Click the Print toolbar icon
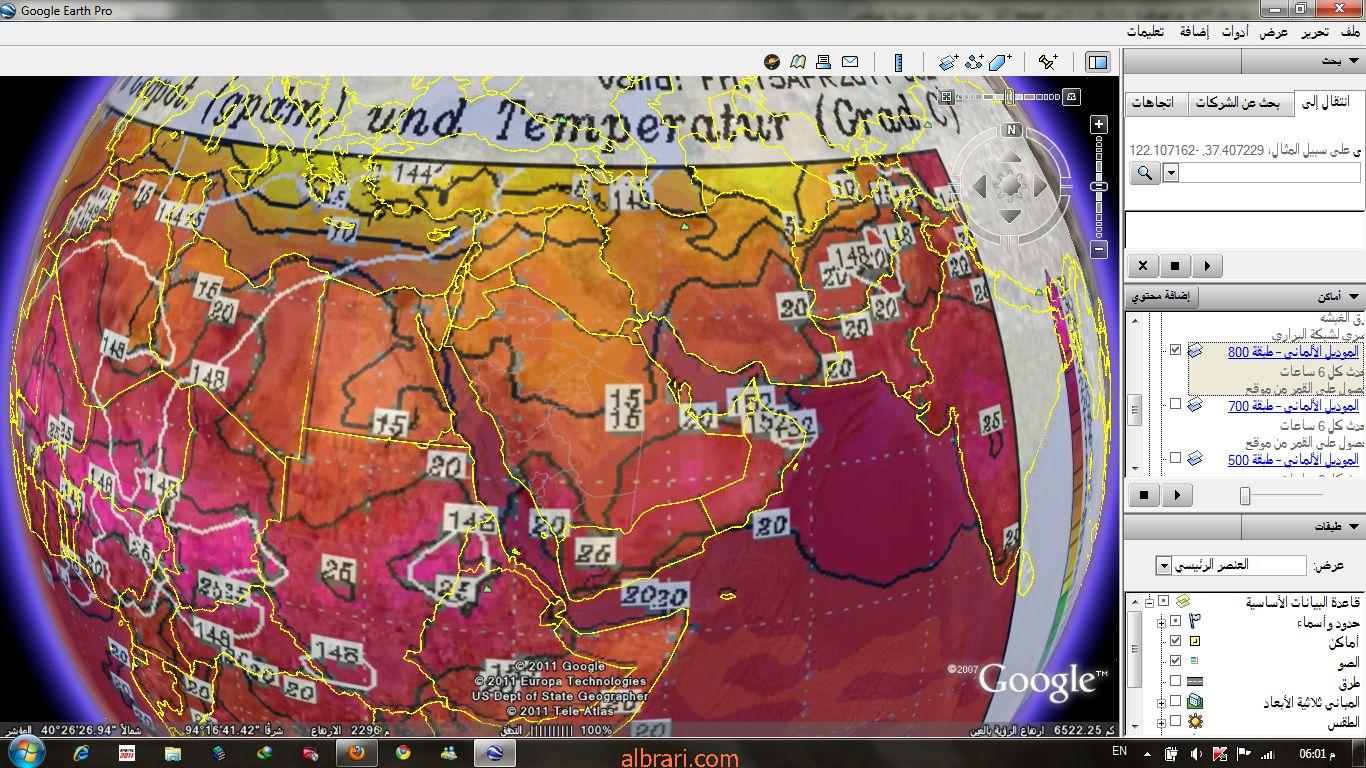Image resolution: width=1366 pixels, height=768 pixels. 823,62
